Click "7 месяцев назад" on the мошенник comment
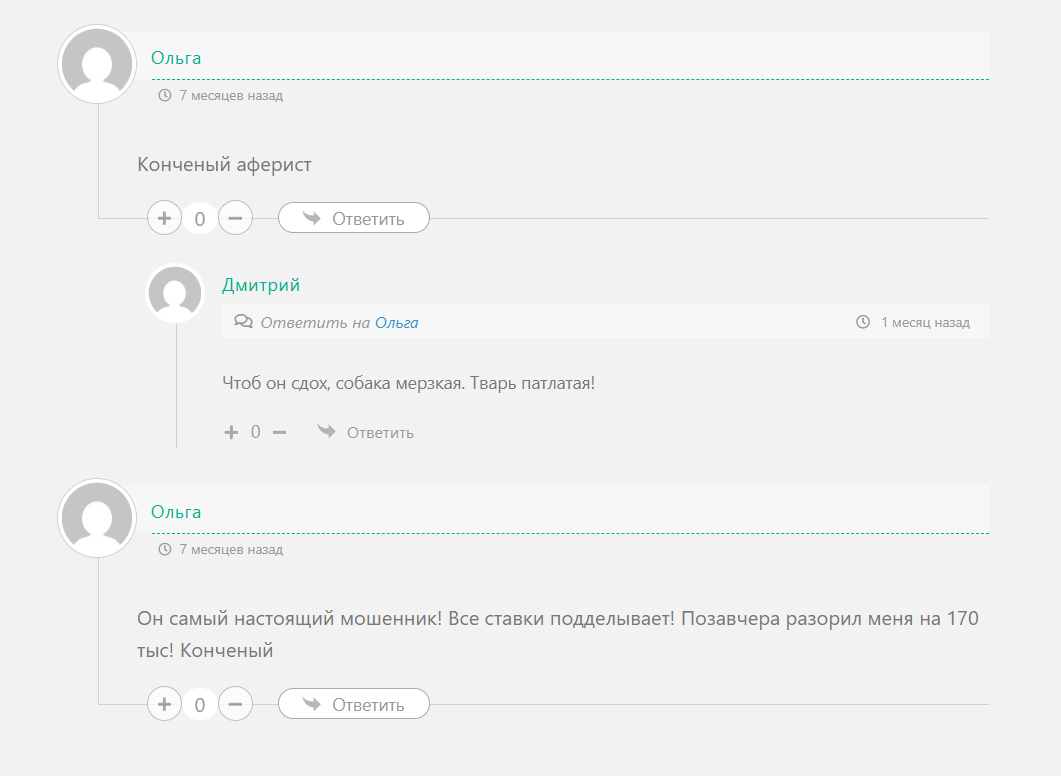The width and height of the screenshot is (1061, 776). tap(230, 549)
